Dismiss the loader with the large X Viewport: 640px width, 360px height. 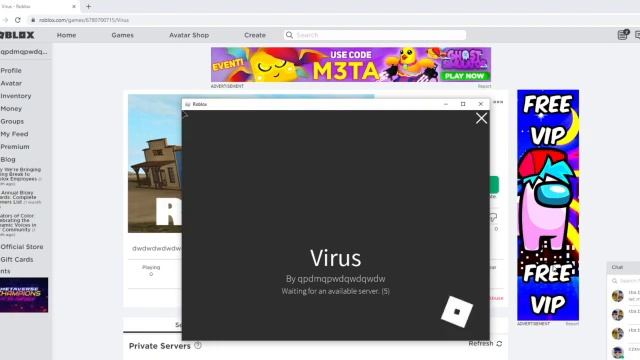click(481, 118)
